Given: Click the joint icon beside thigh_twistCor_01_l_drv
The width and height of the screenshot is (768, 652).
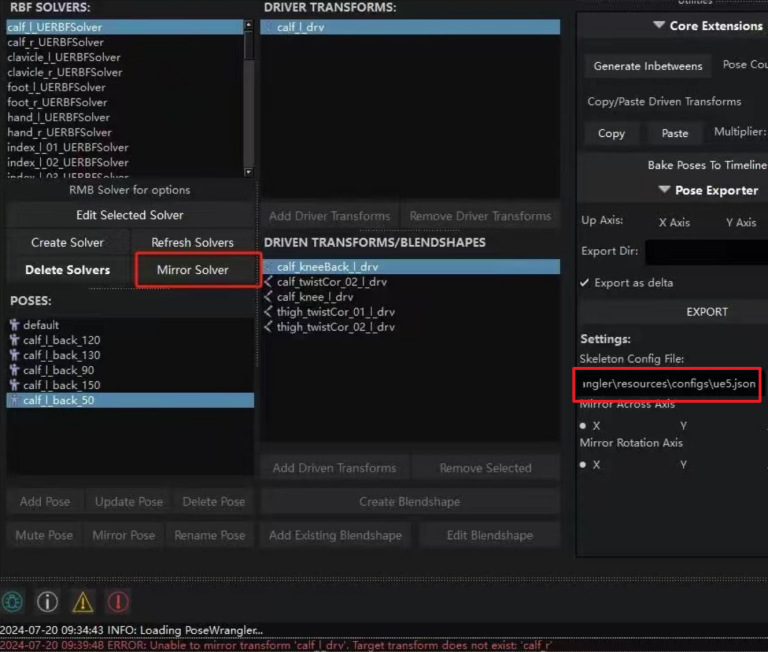Looking at the screenshot, I should 268,312.
